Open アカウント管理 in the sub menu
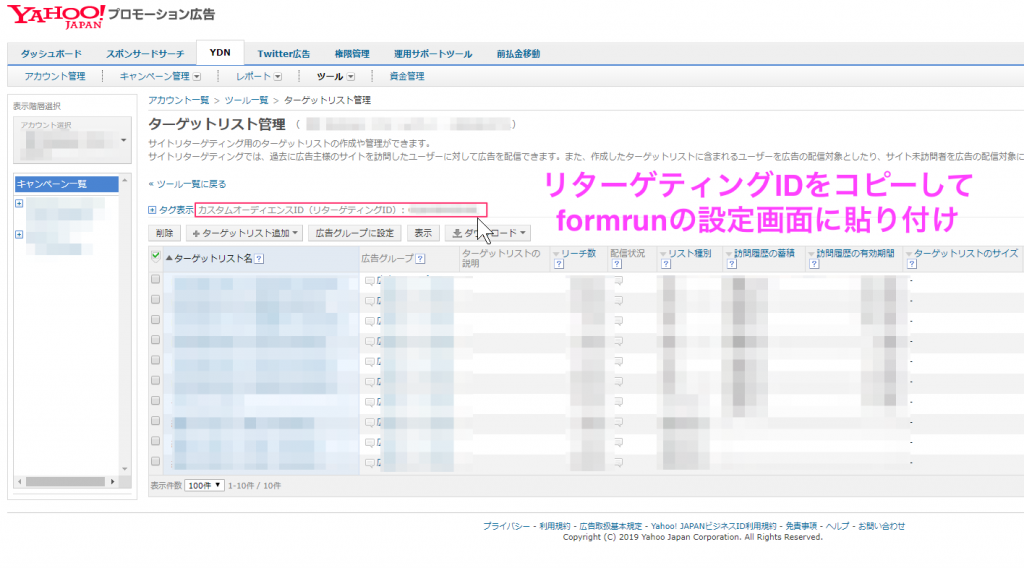This screenshot has width=1024, height=568. (55, 76)
